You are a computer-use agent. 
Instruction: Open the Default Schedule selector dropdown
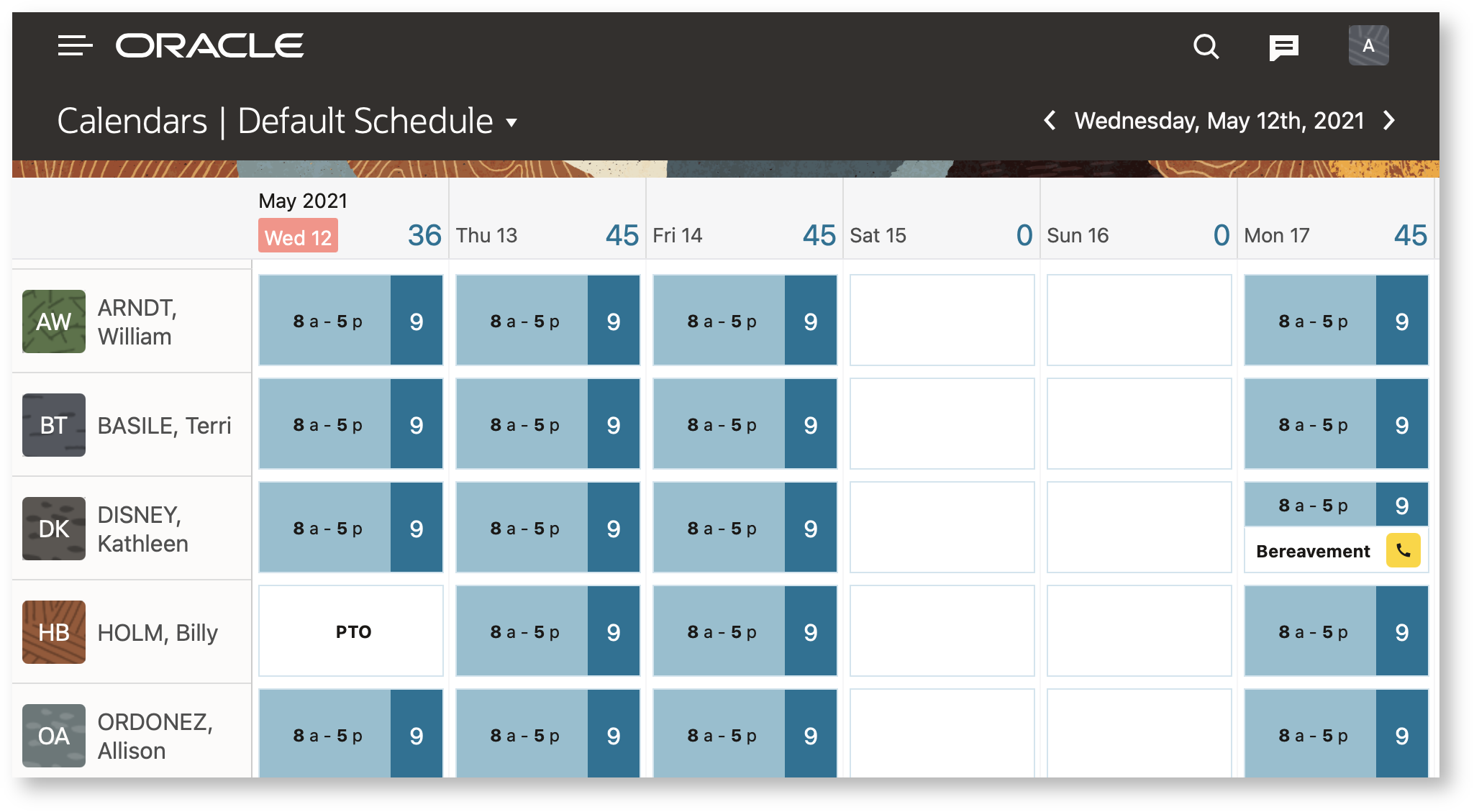[511, 123]
